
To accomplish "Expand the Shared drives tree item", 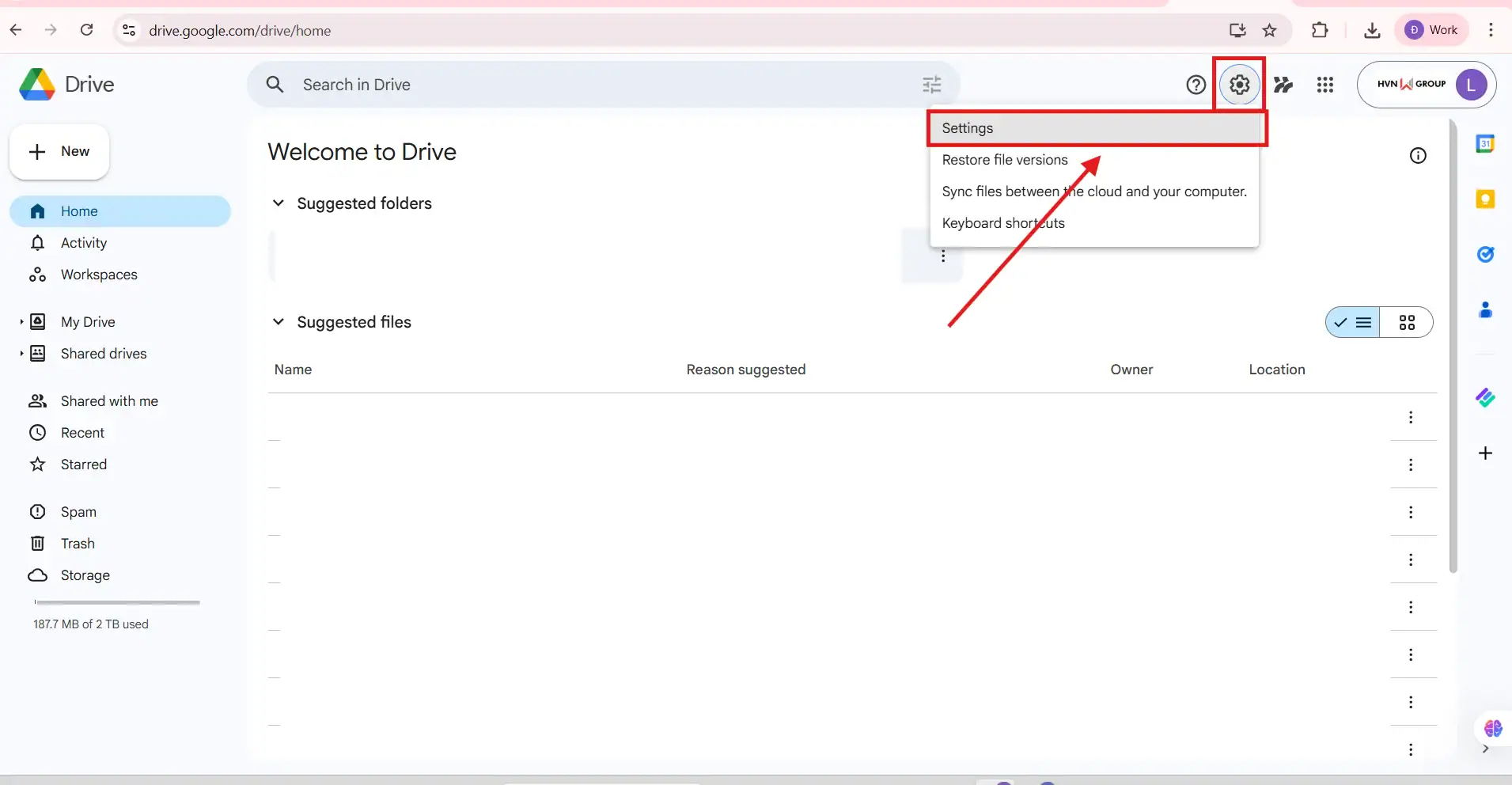I will [x=22, y=354].
